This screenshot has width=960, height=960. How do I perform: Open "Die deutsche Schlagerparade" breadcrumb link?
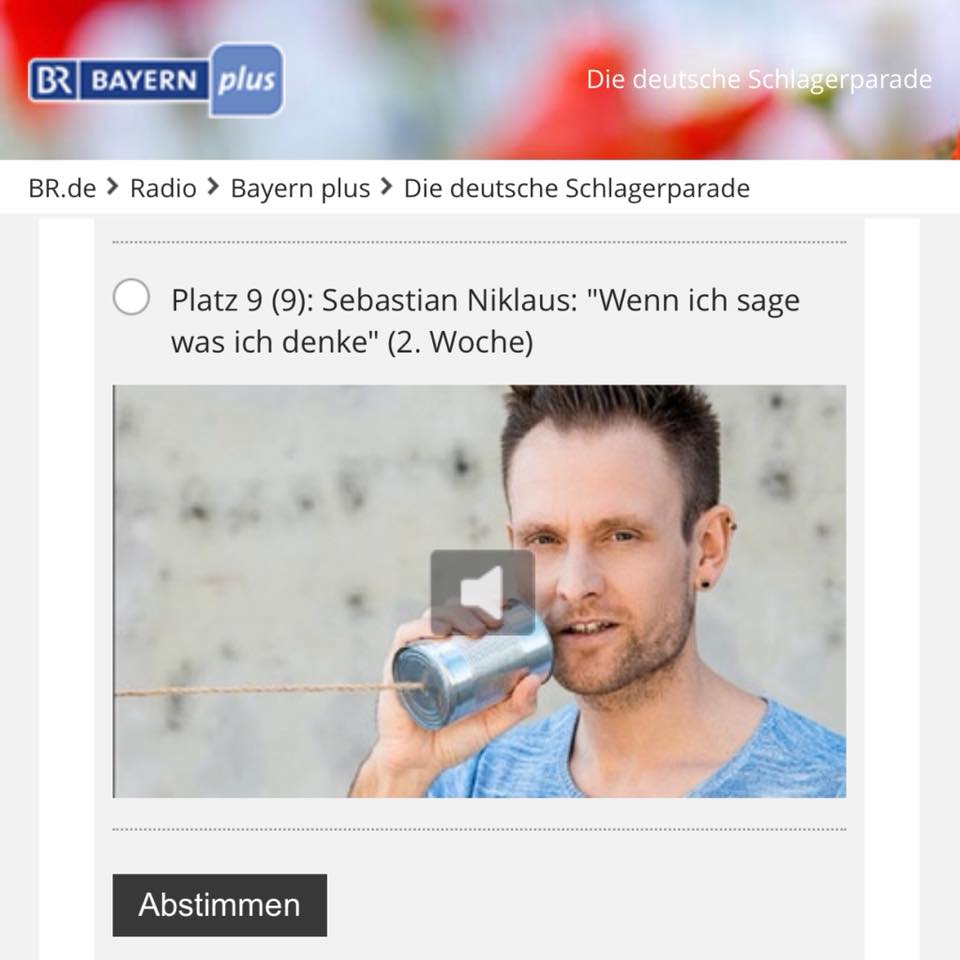click(577, 188)
